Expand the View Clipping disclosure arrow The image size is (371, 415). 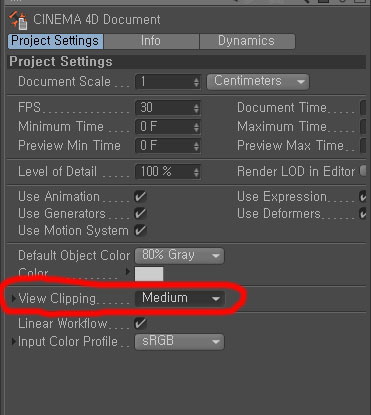click(13, 298)
